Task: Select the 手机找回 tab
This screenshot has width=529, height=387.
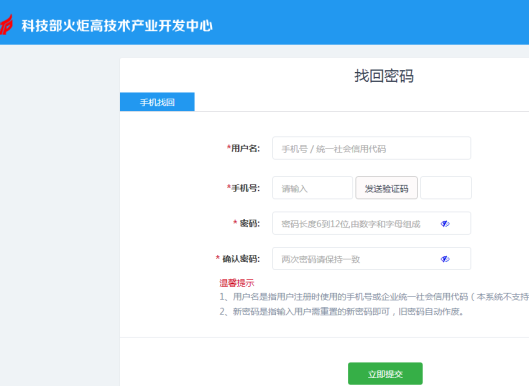Action: pos(157,102)
